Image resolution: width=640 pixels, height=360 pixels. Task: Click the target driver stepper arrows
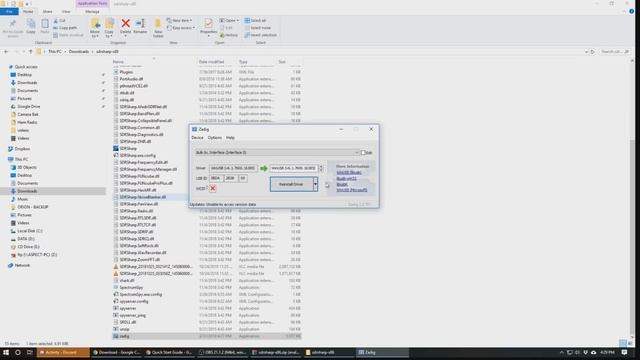pos(320,168)
